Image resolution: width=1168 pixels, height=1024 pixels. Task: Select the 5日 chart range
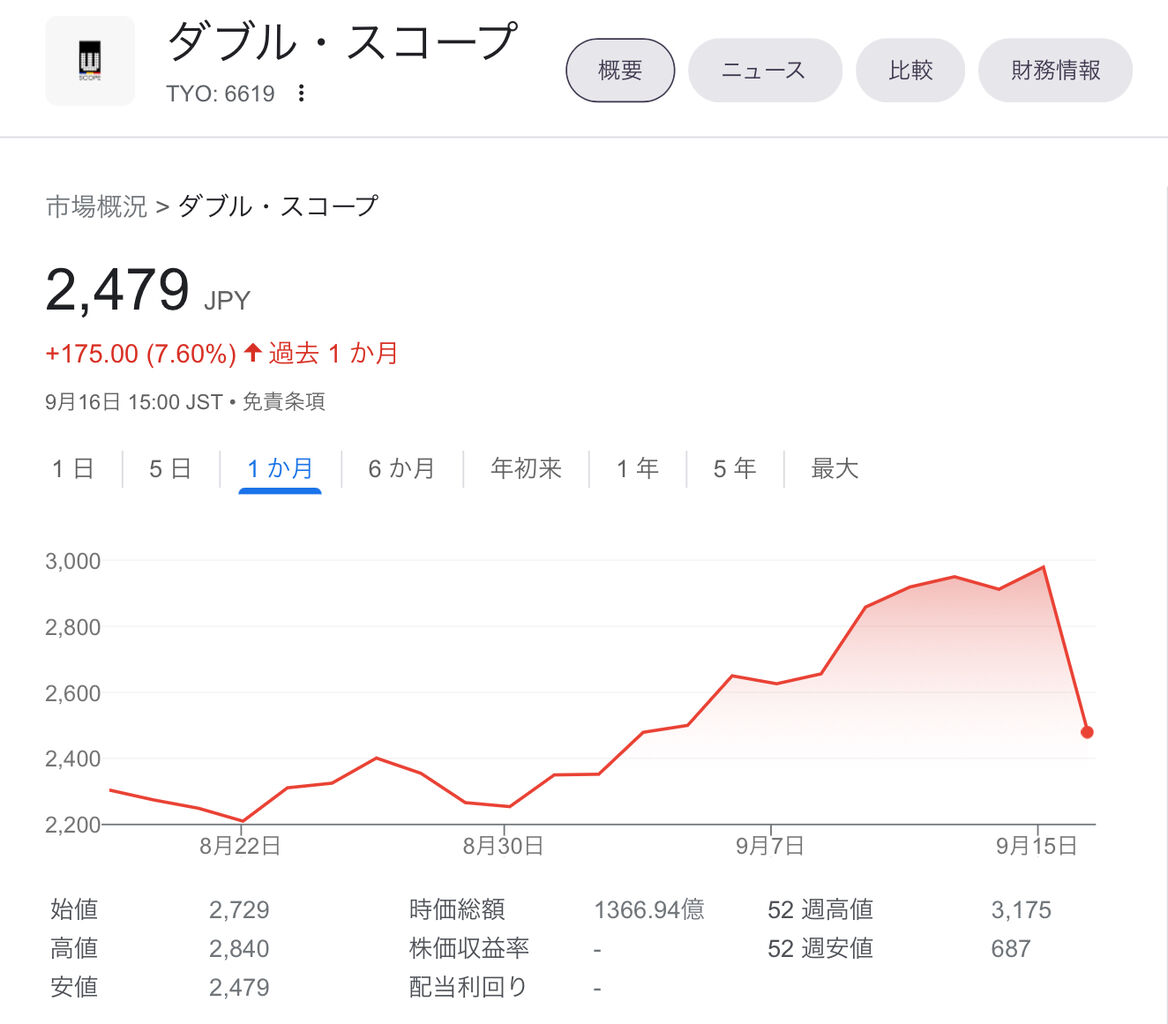171,468
